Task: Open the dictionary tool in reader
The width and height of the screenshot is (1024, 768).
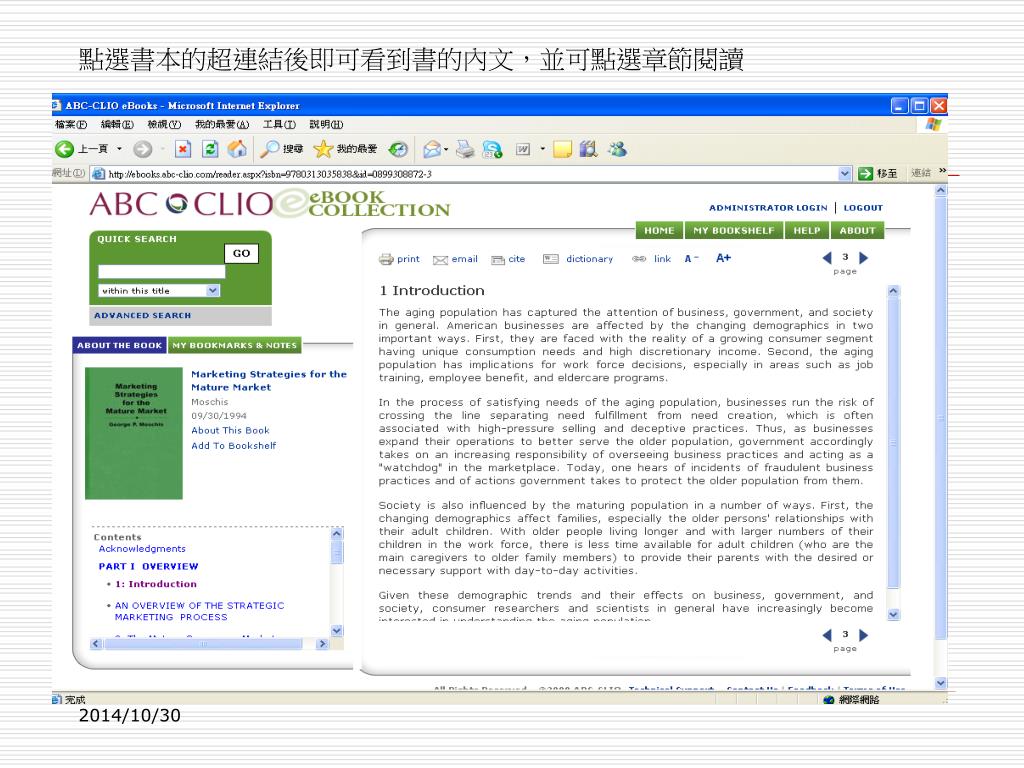Action: [578, 259]
